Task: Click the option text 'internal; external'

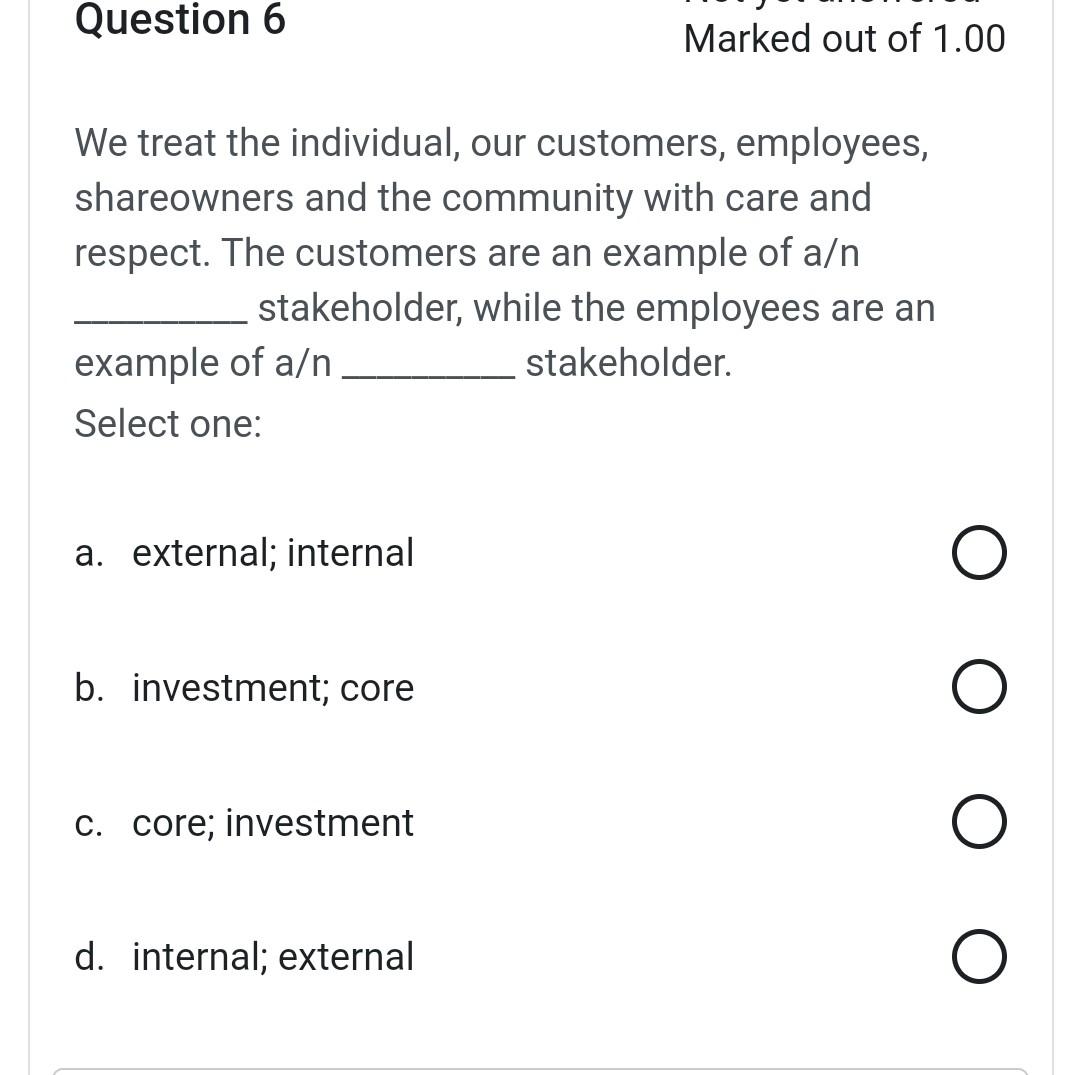Action: pos(273,956)
